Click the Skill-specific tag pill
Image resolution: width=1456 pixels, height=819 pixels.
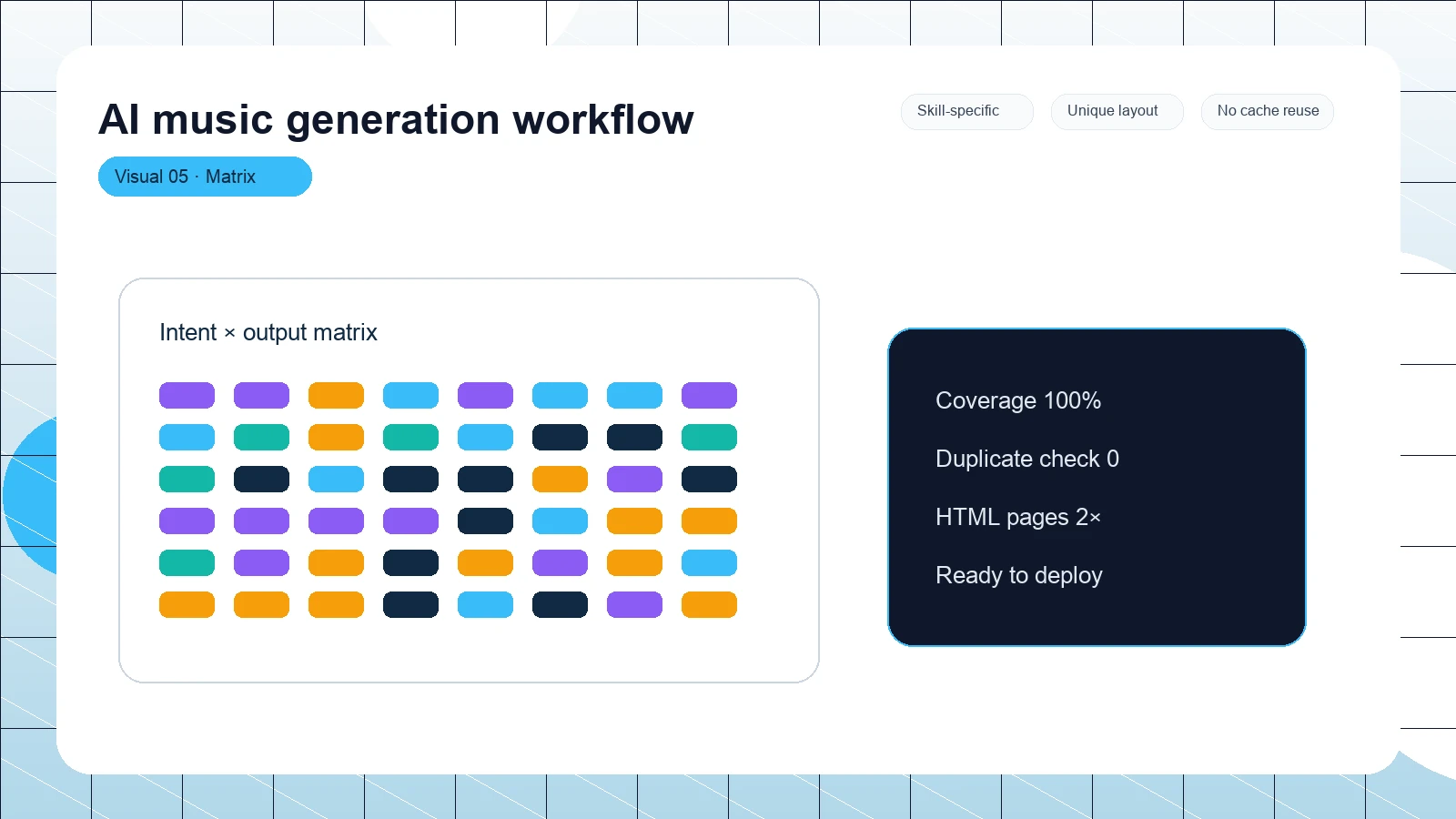[x=966, y=111]
